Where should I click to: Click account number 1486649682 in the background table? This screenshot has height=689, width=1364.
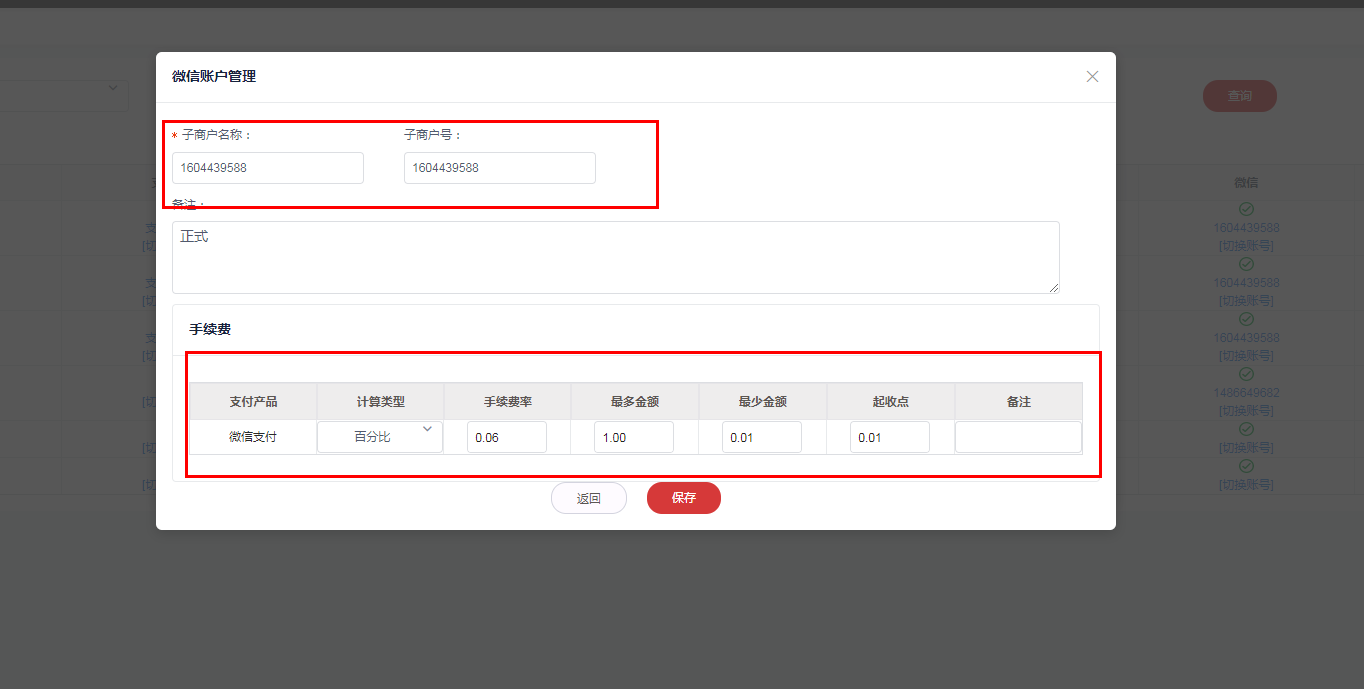(1246, 393)
